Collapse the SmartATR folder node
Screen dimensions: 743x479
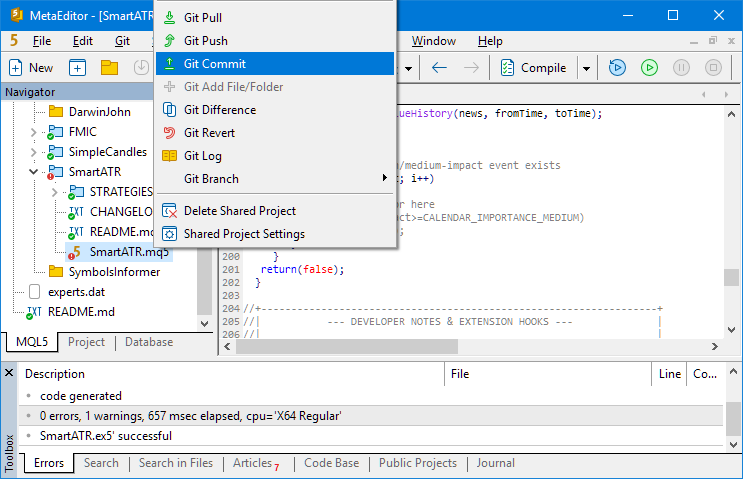tap(33, 172)
